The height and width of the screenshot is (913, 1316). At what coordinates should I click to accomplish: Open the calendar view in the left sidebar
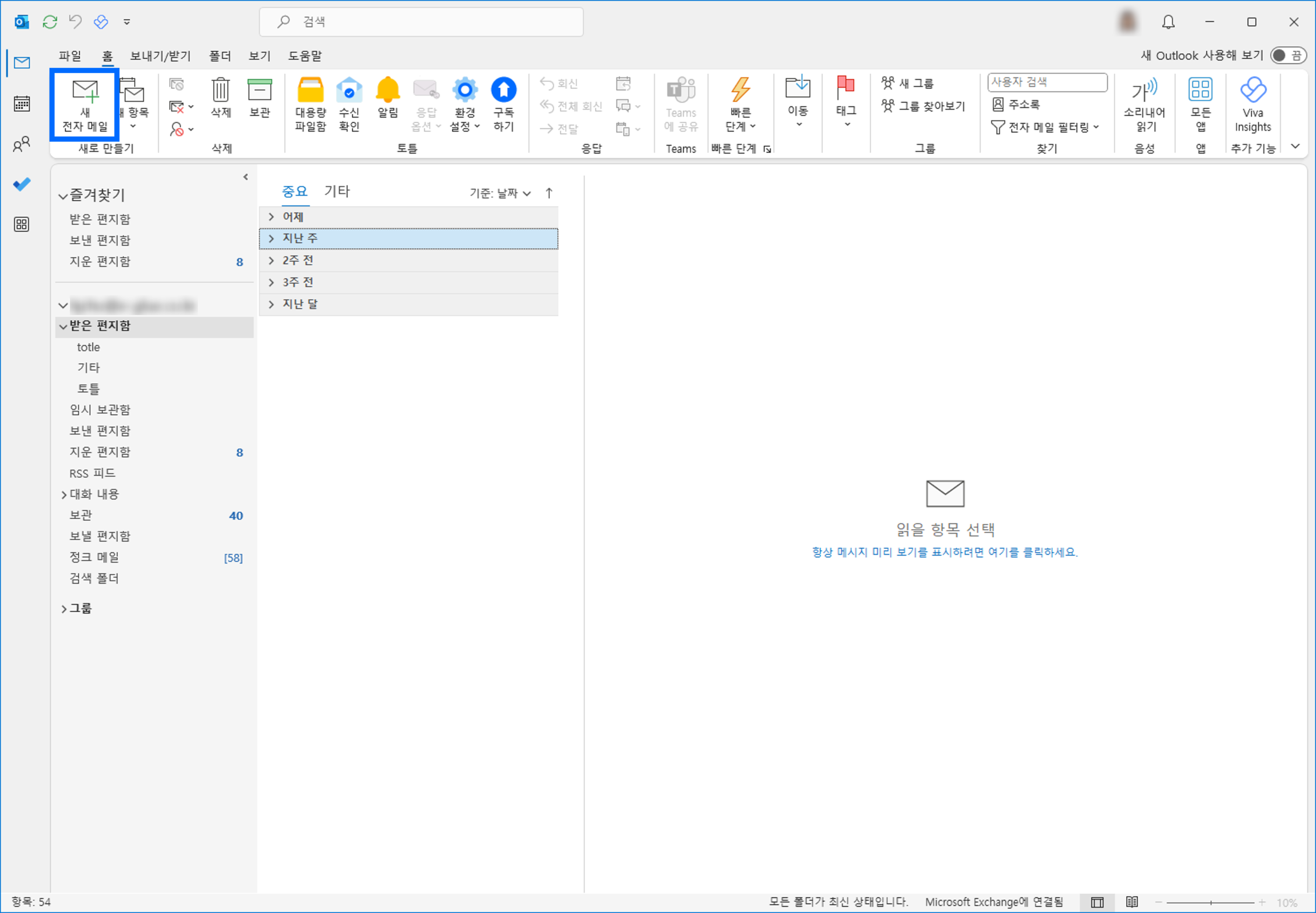point(22,104)
